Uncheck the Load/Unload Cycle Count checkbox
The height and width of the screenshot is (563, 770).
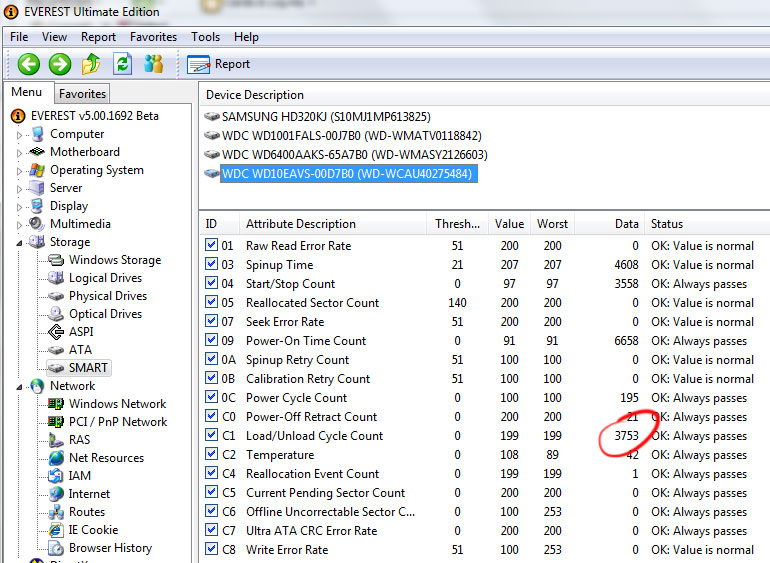pyautogui.click(x=212, y=435)
